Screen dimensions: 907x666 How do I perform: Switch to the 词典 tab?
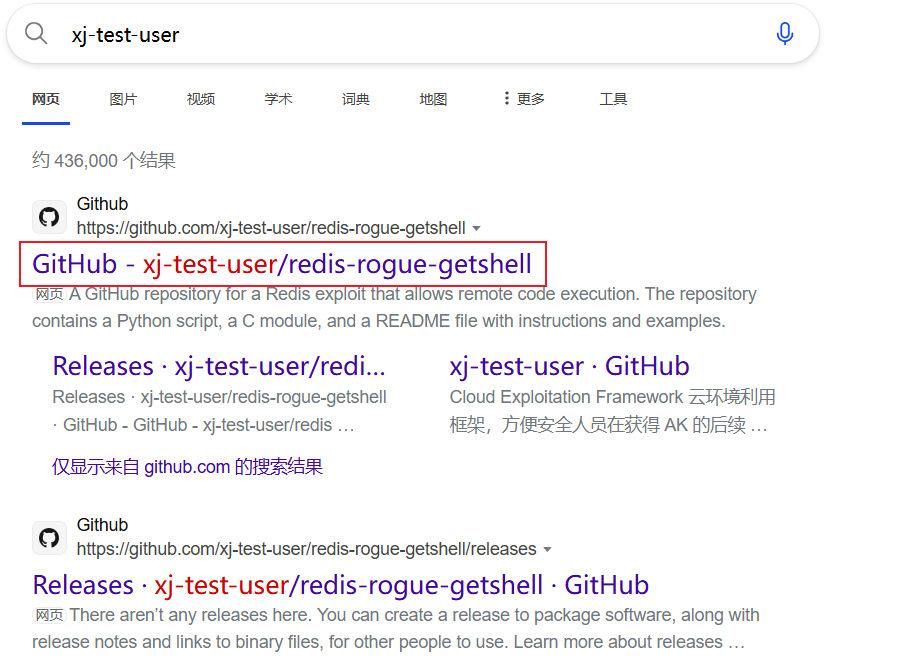point(356,99)
